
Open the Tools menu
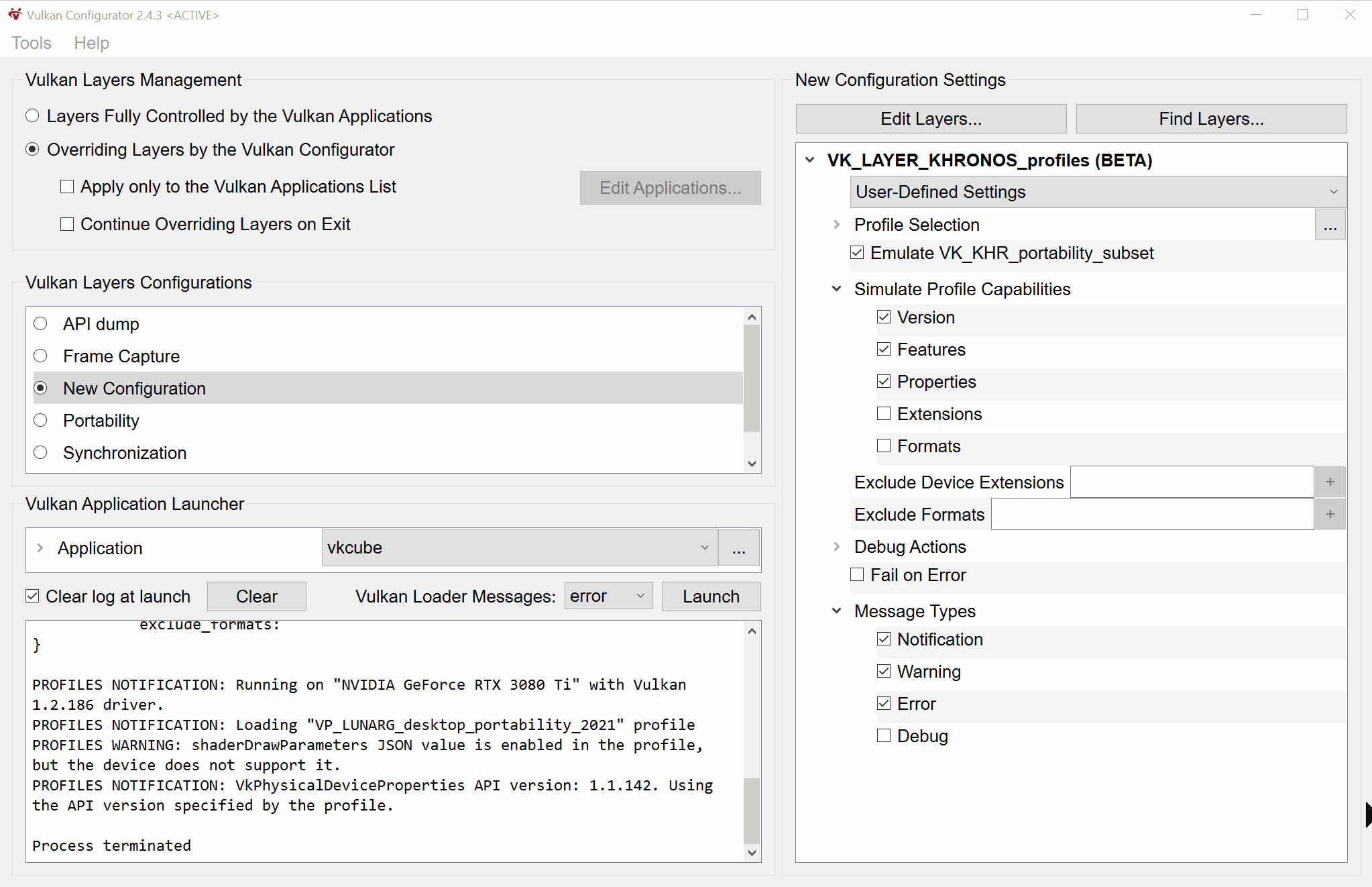pyautogui.click(x=31, y=42)
